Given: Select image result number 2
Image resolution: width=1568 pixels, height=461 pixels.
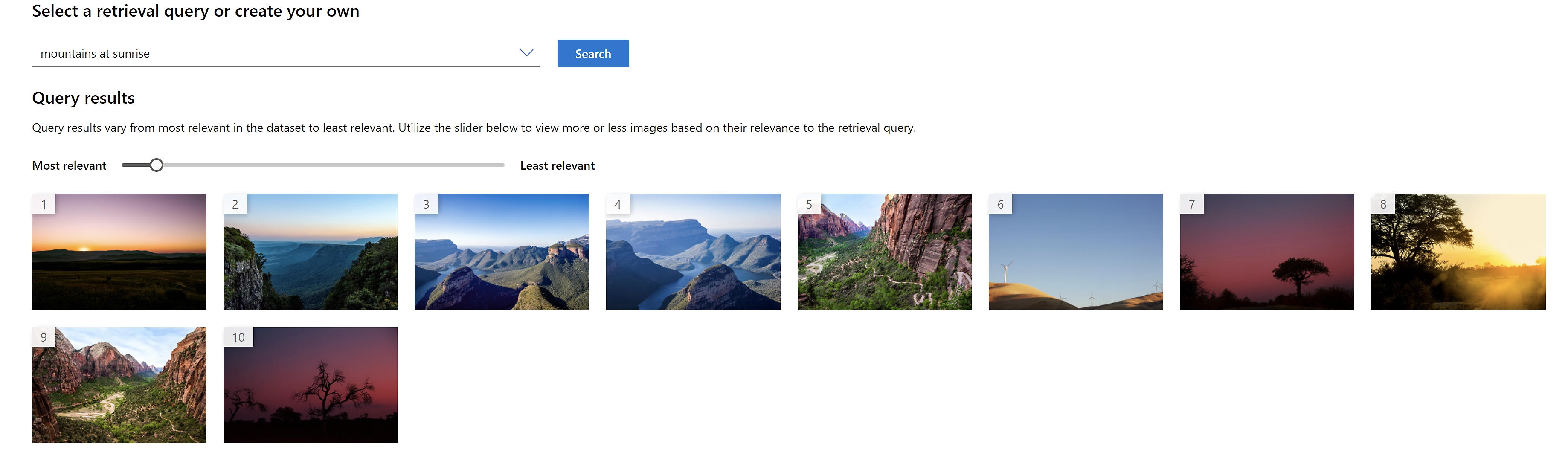Looking at the screenshot, I should [x=310, y=252].
